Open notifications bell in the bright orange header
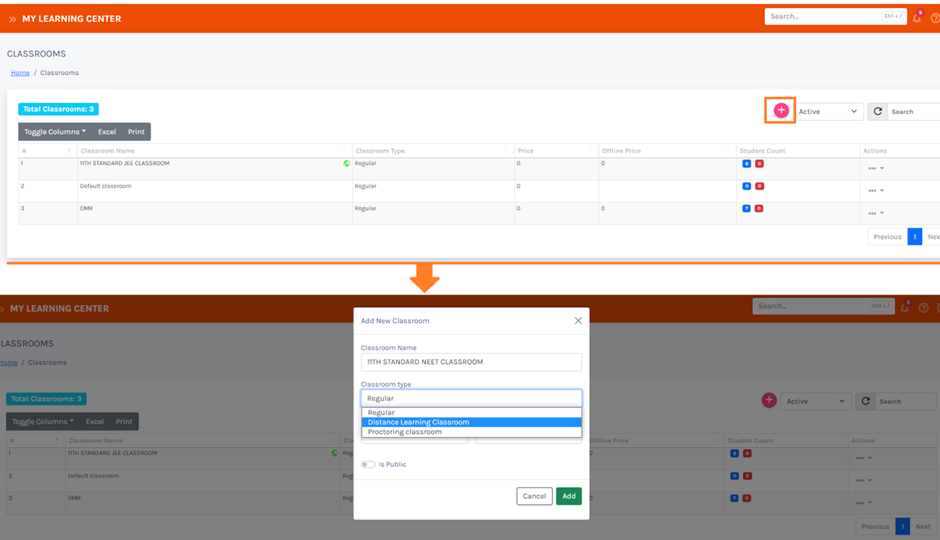 tap(917, 17)
